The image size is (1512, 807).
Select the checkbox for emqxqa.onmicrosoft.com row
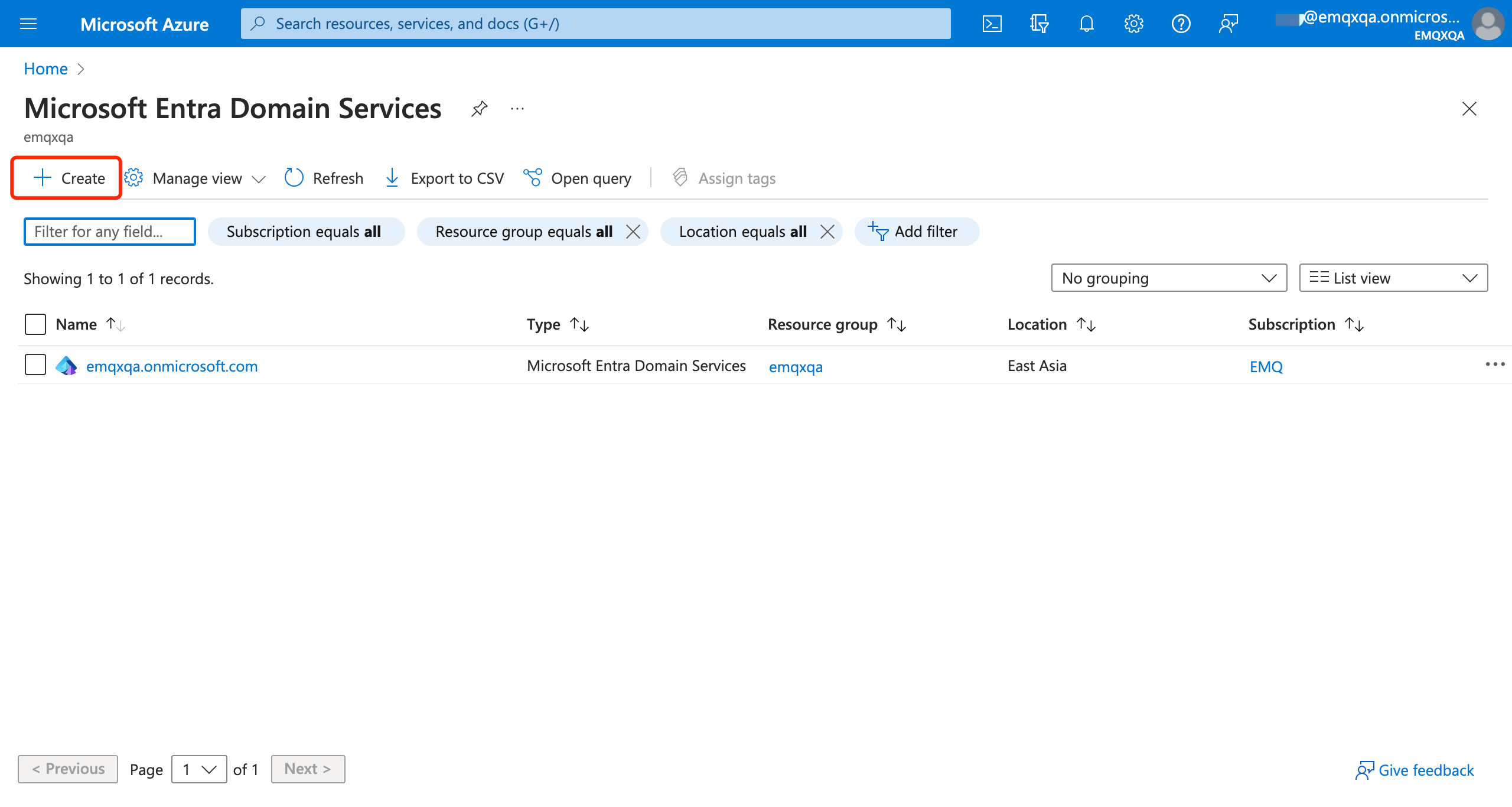tap(35, 365)
